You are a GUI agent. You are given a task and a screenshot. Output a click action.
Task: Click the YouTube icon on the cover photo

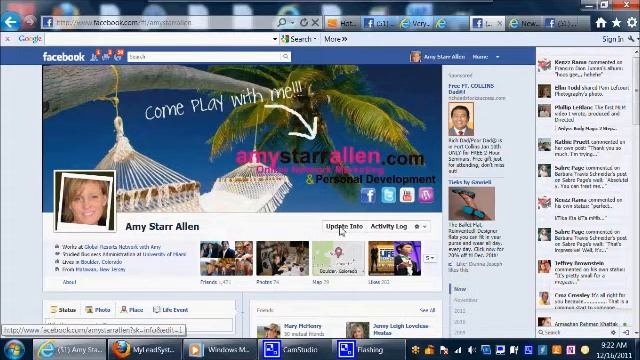click(x=407, y=195)
